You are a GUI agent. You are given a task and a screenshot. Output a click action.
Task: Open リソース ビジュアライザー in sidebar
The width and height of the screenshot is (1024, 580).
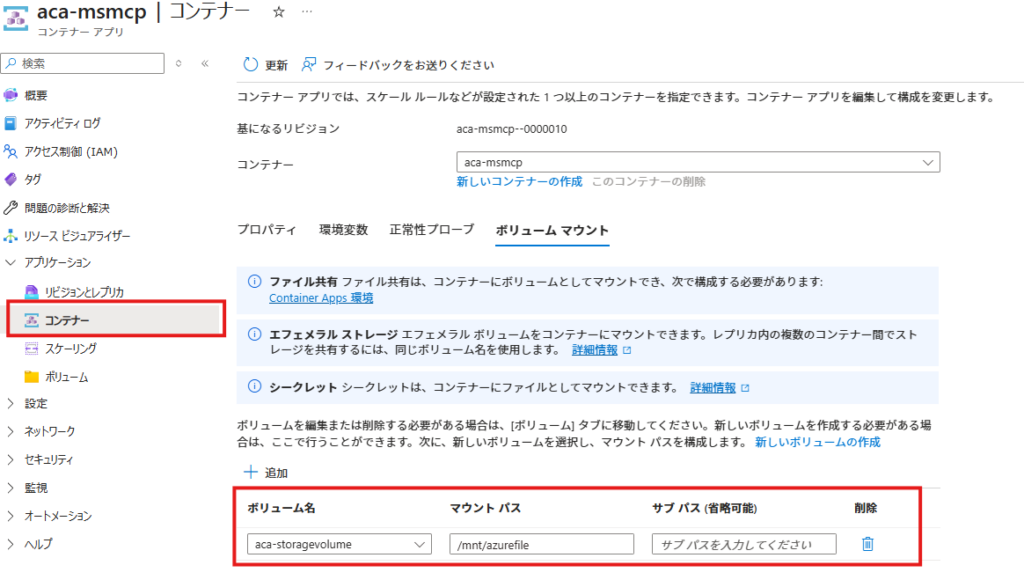(x=77, y=236)
